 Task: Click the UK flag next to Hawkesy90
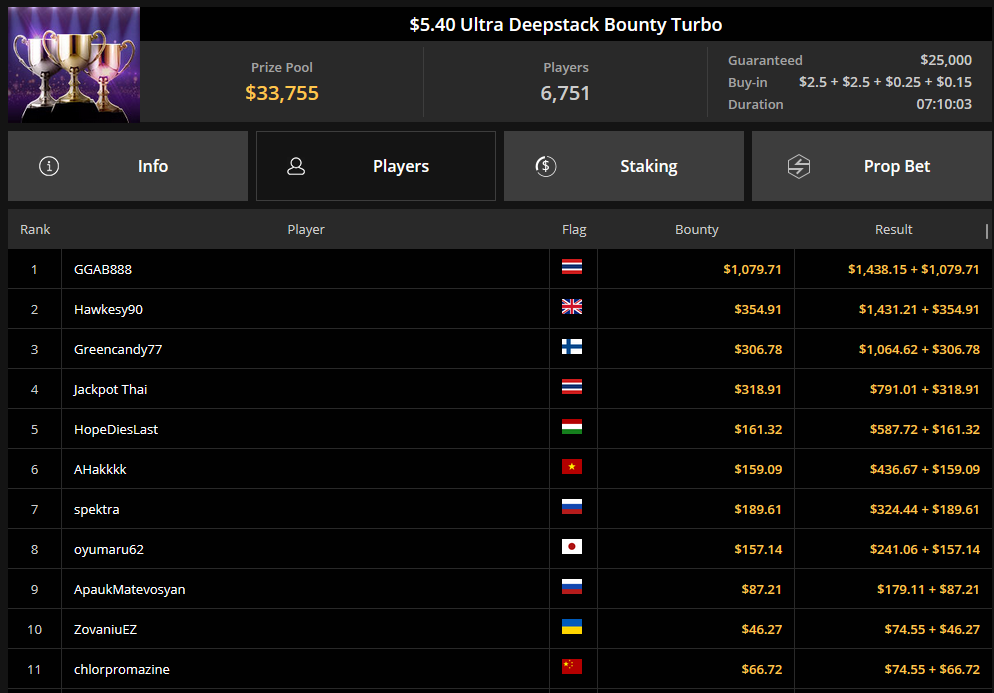[572, 307]
